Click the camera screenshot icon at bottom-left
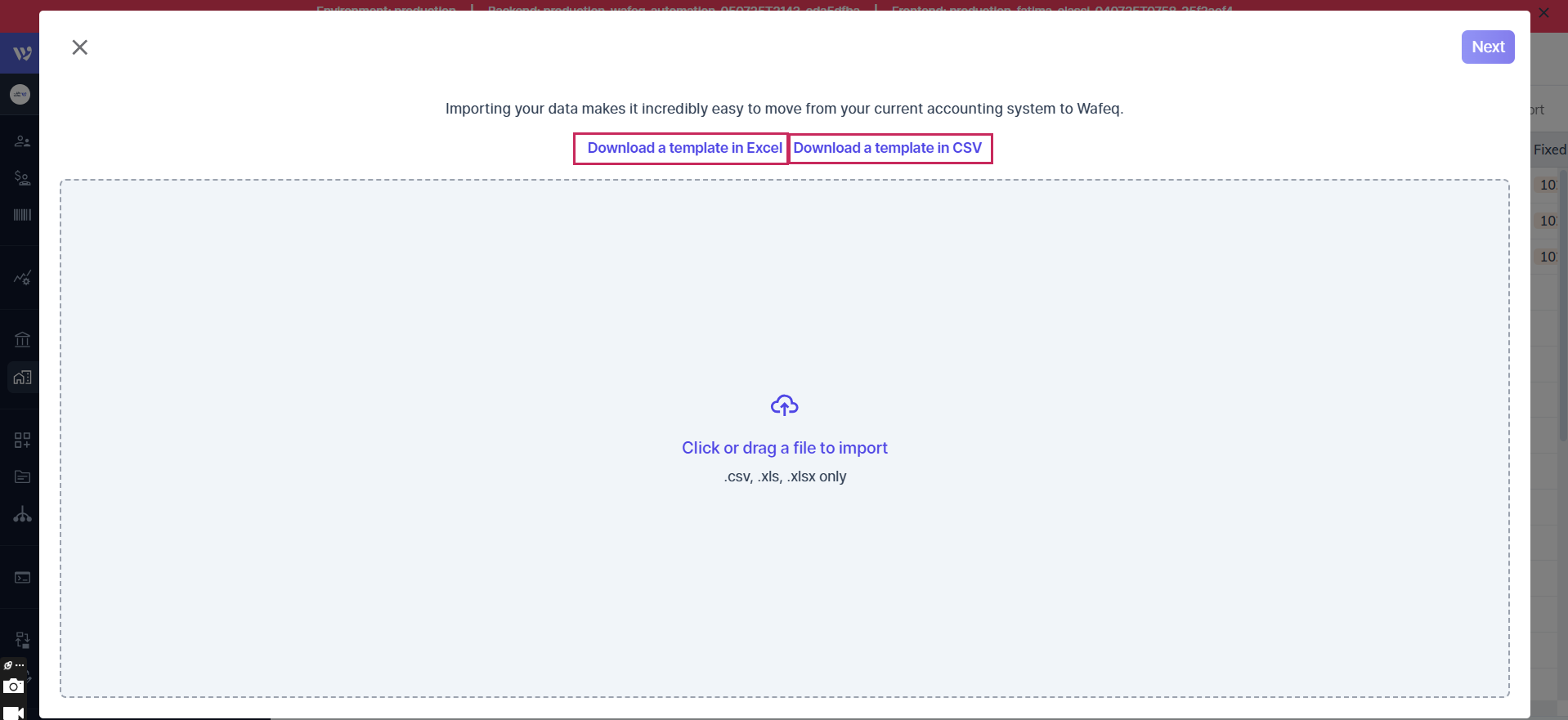 [13, 686]
